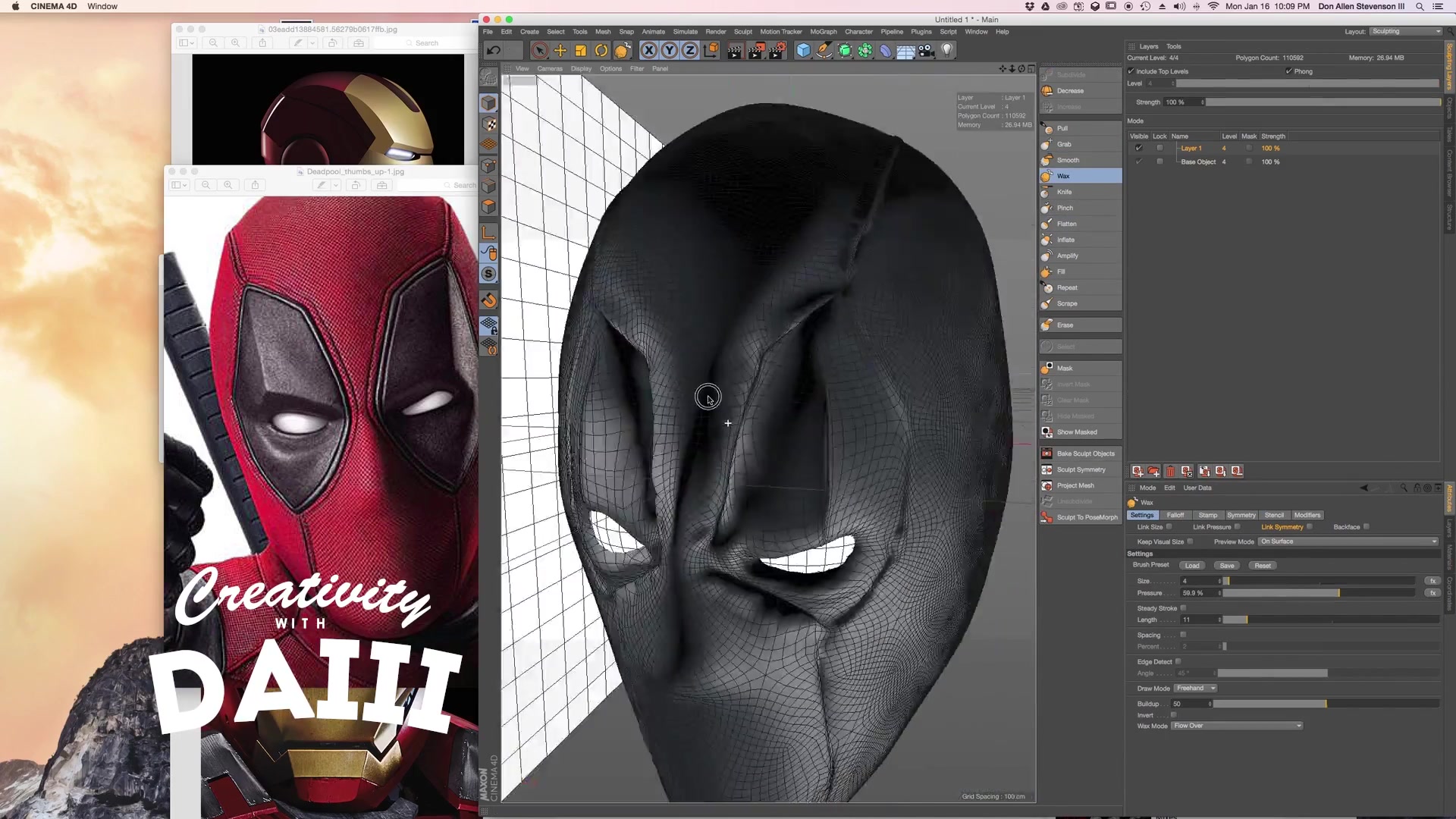Click the Undo arrow in toolbar

point(494,51)
